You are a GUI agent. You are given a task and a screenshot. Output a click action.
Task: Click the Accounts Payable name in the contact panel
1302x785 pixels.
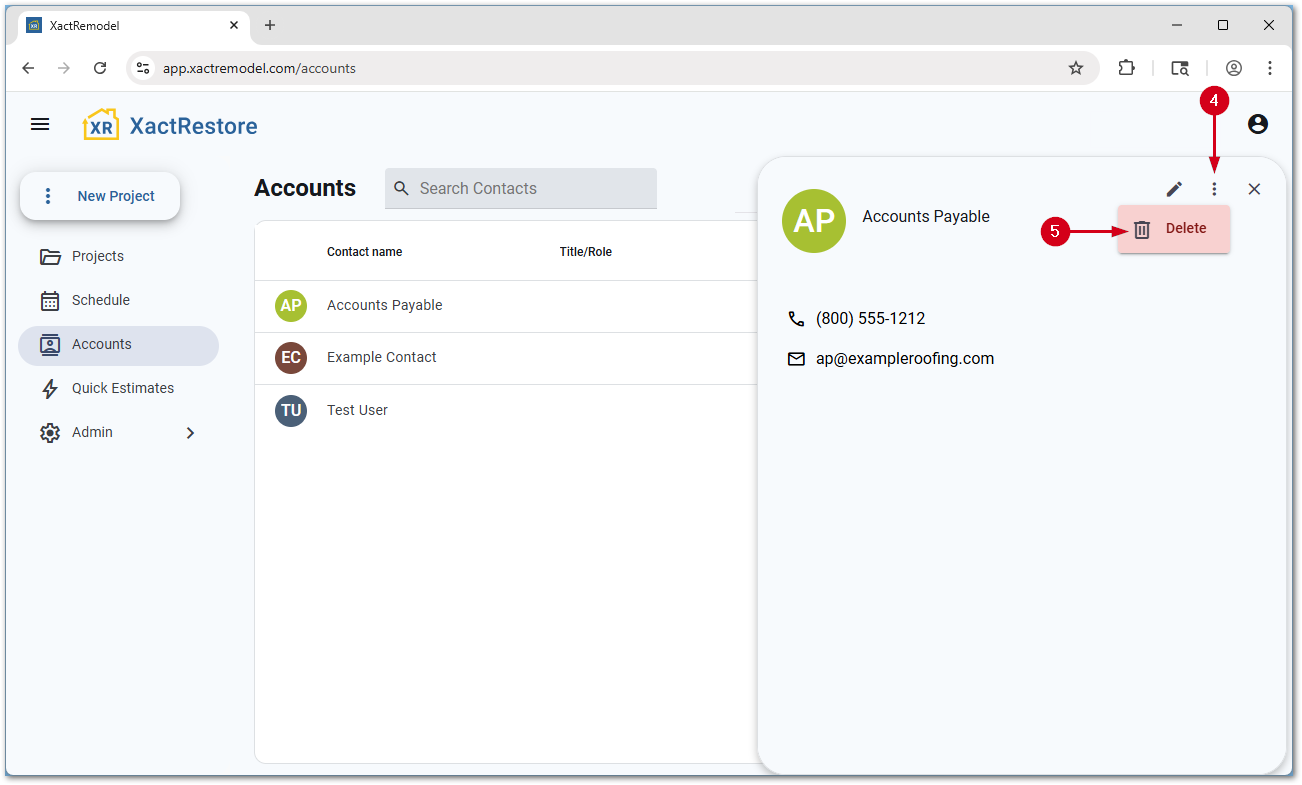[926, 216]
